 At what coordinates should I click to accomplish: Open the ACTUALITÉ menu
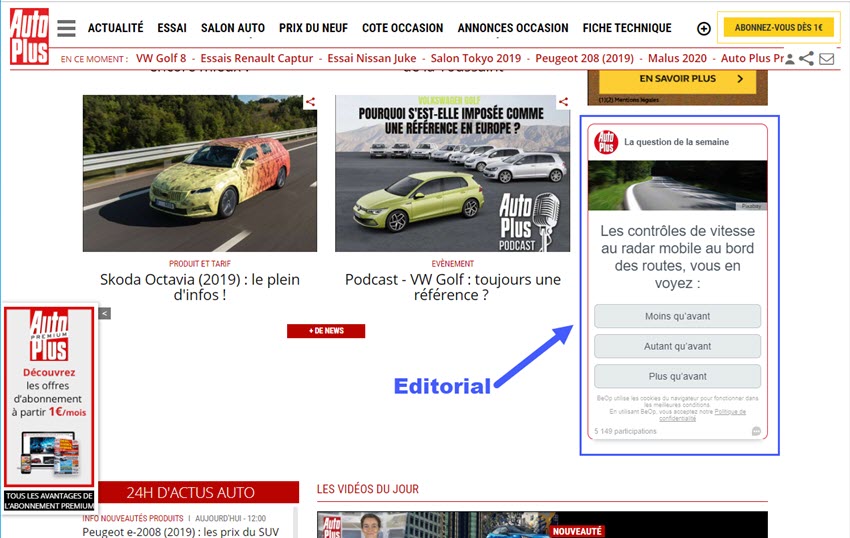pos(115,28)
